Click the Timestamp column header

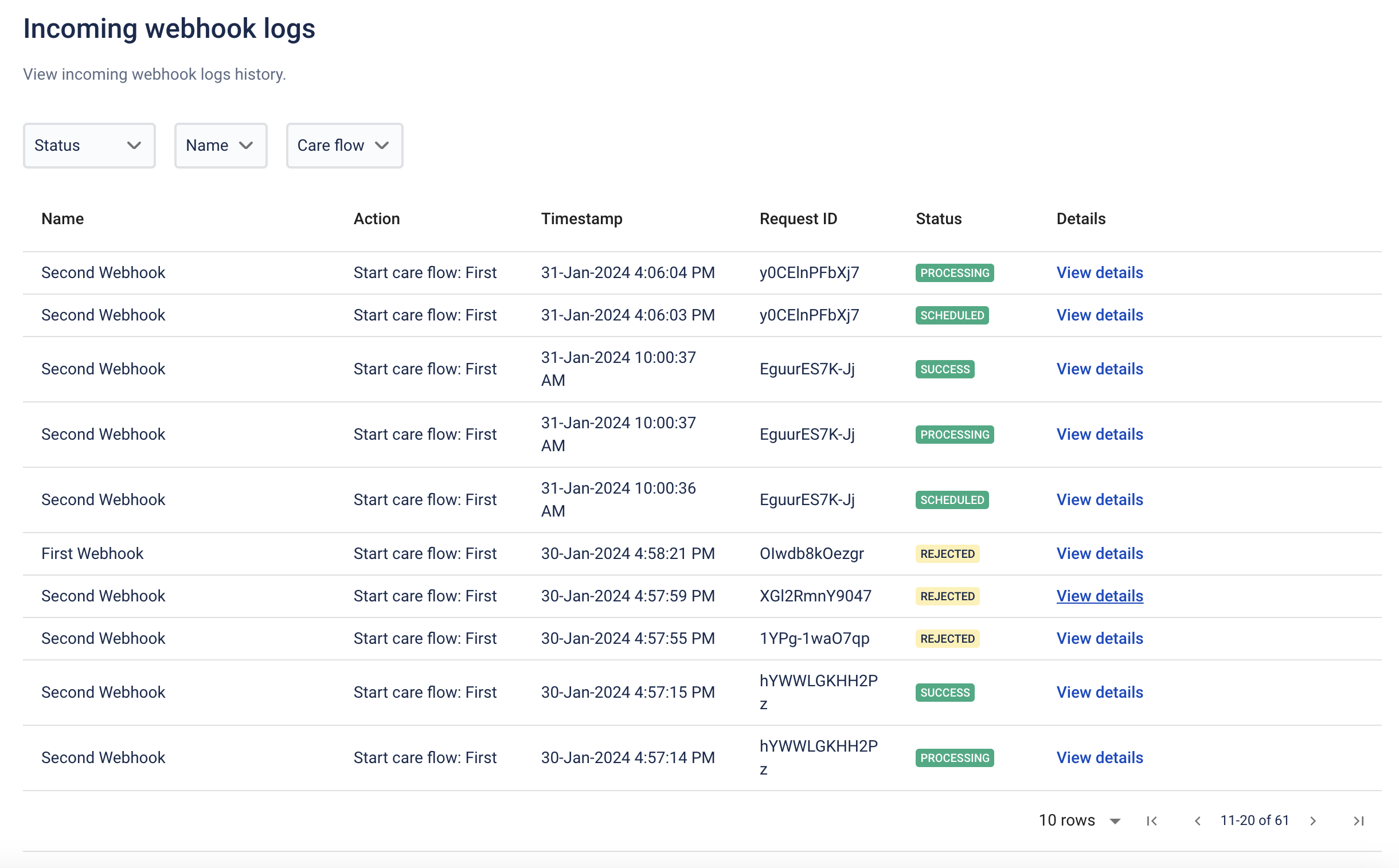pos(581,219)
